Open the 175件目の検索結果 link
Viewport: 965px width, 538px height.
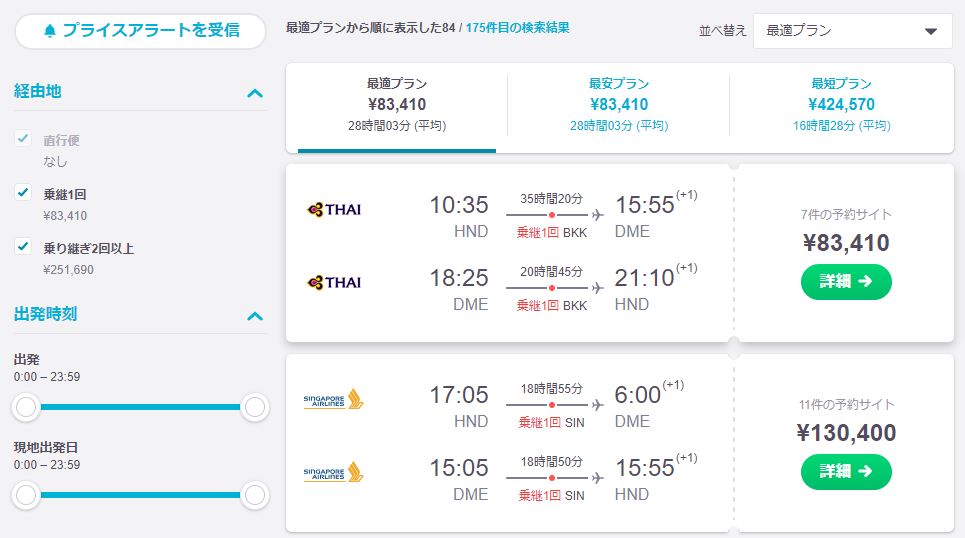click(517, 28)
